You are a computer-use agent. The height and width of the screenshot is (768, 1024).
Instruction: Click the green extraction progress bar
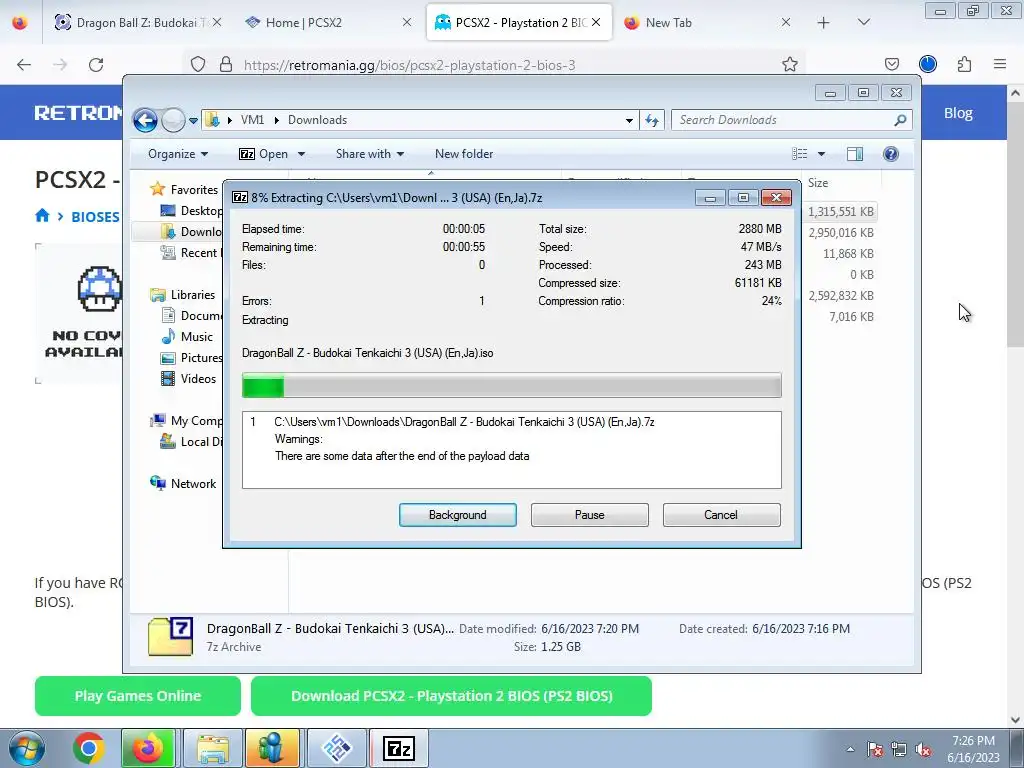[x=511, y=385]
